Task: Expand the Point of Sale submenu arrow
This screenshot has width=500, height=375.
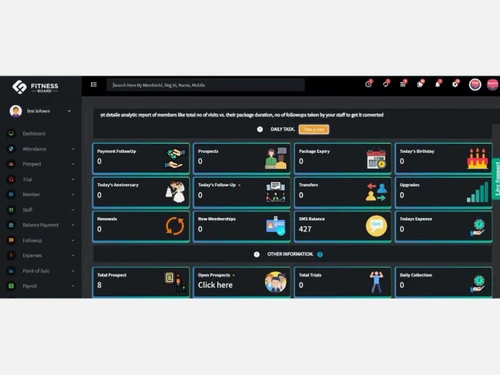Action: tap(73, 271)
